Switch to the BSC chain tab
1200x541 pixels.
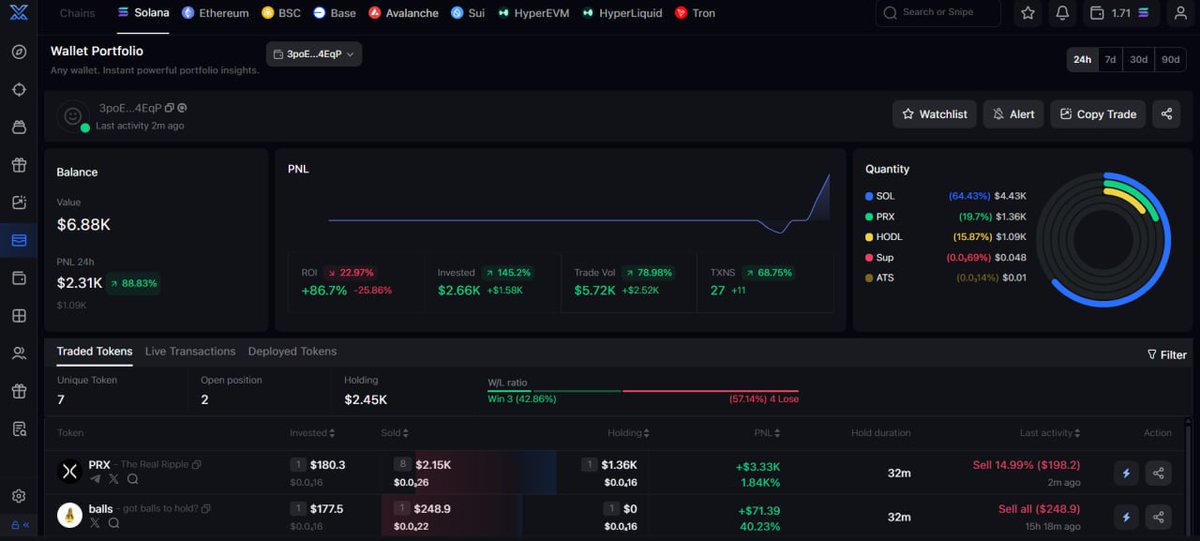pos(281,13)
